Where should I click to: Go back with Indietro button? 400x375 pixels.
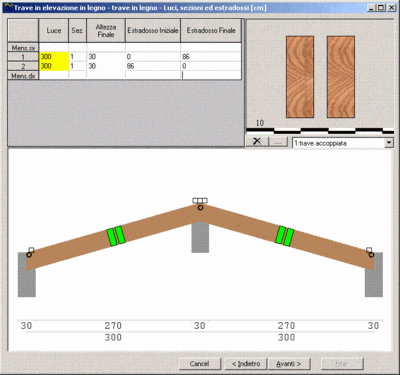coord(246,364)
